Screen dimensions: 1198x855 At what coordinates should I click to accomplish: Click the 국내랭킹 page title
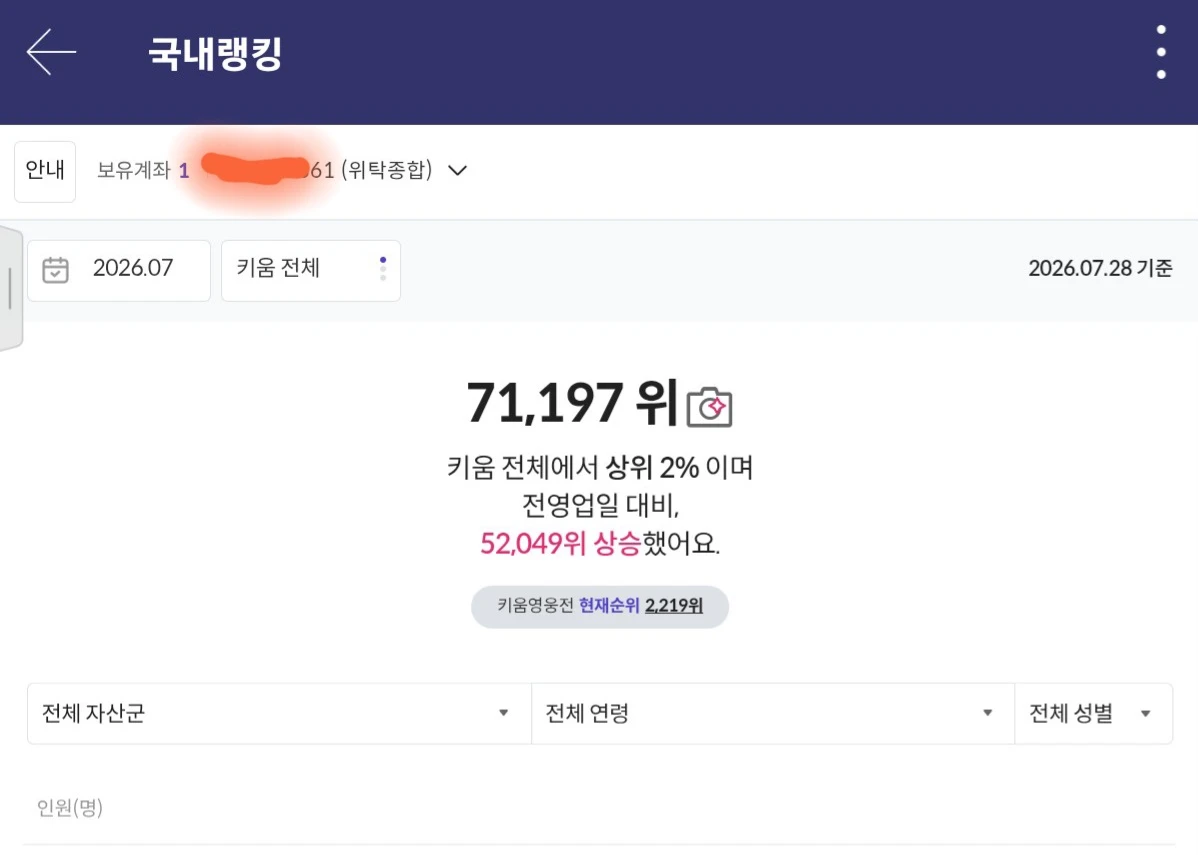click(x=215, y=53)
